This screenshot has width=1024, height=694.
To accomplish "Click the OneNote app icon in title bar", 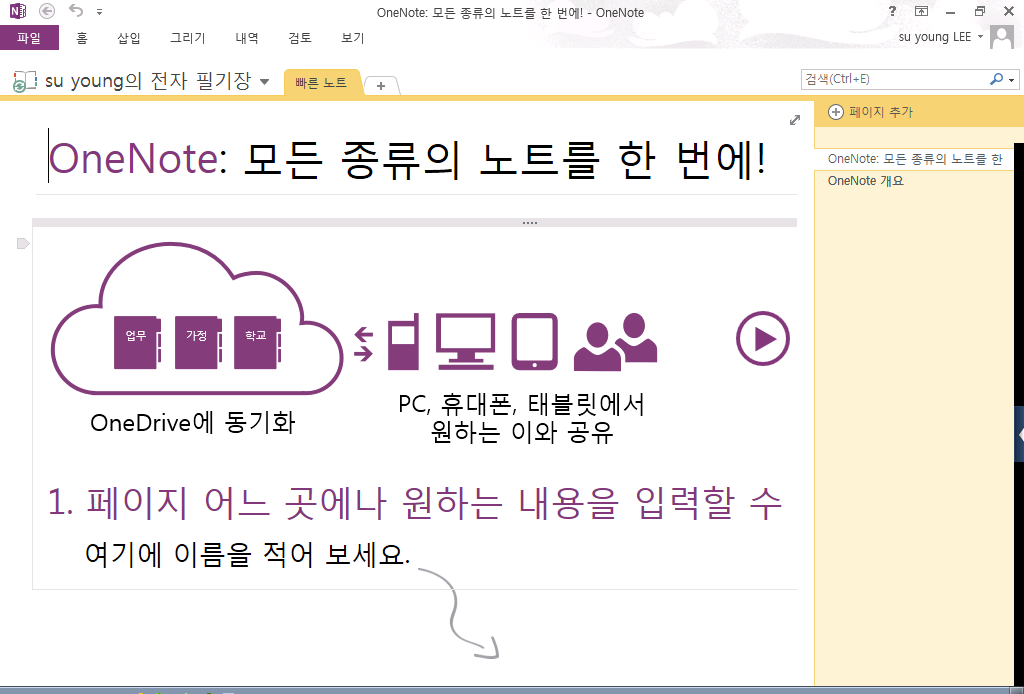I will tap(18, 11).
